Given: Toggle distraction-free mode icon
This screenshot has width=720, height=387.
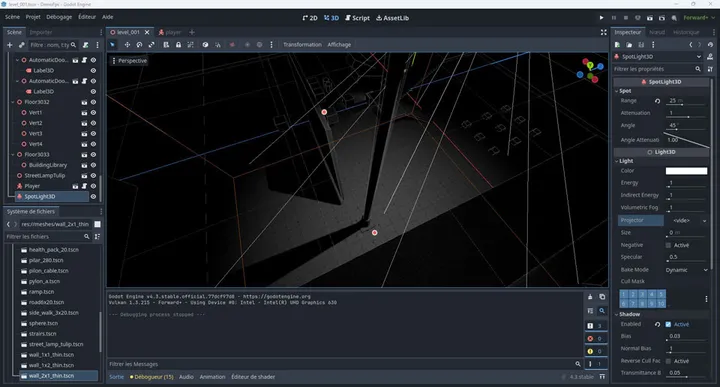Looking at the screenshot, I should (x=603, y=32).
